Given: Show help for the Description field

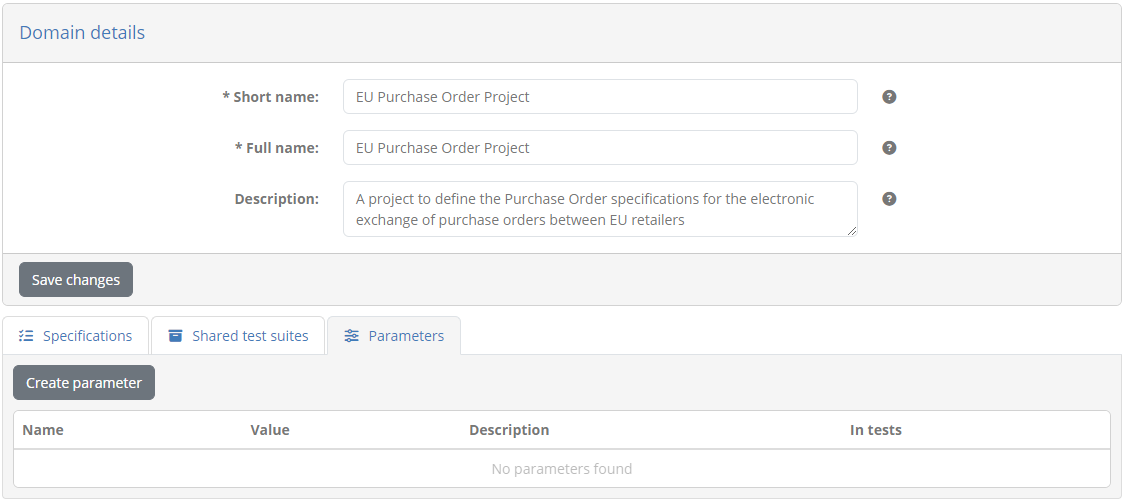Looking at the screenshot, I should [889, 199].
